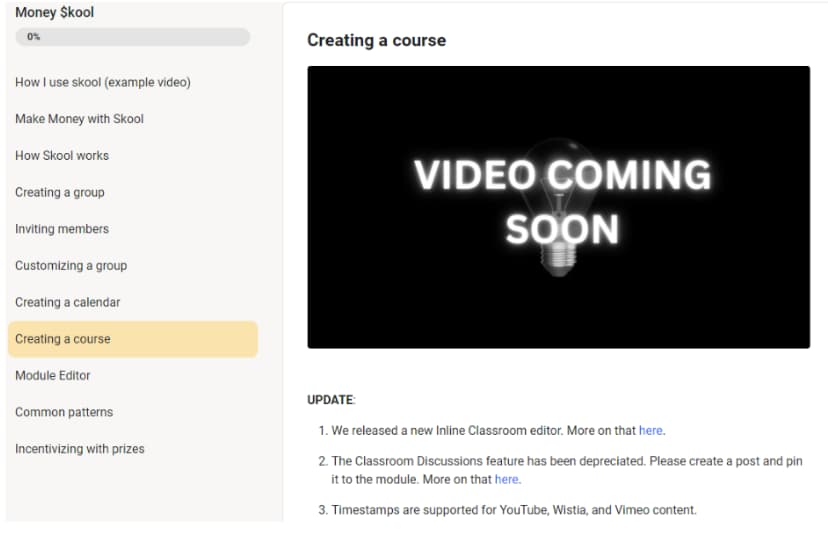The width and height of the screenshot is (828, 536).
Task: Click the 'Creating a course' page heading
Action: 377,40
